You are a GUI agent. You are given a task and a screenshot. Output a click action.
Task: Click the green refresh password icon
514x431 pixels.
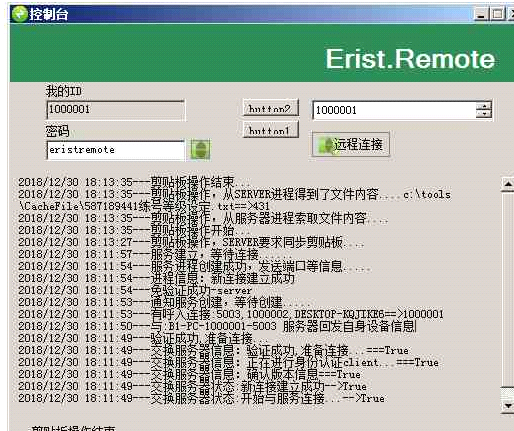(200, 149)
